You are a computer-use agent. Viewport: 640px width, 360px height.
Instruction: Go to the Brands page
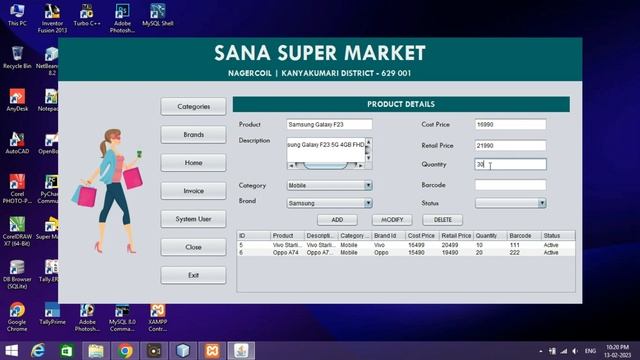(193, 135)
